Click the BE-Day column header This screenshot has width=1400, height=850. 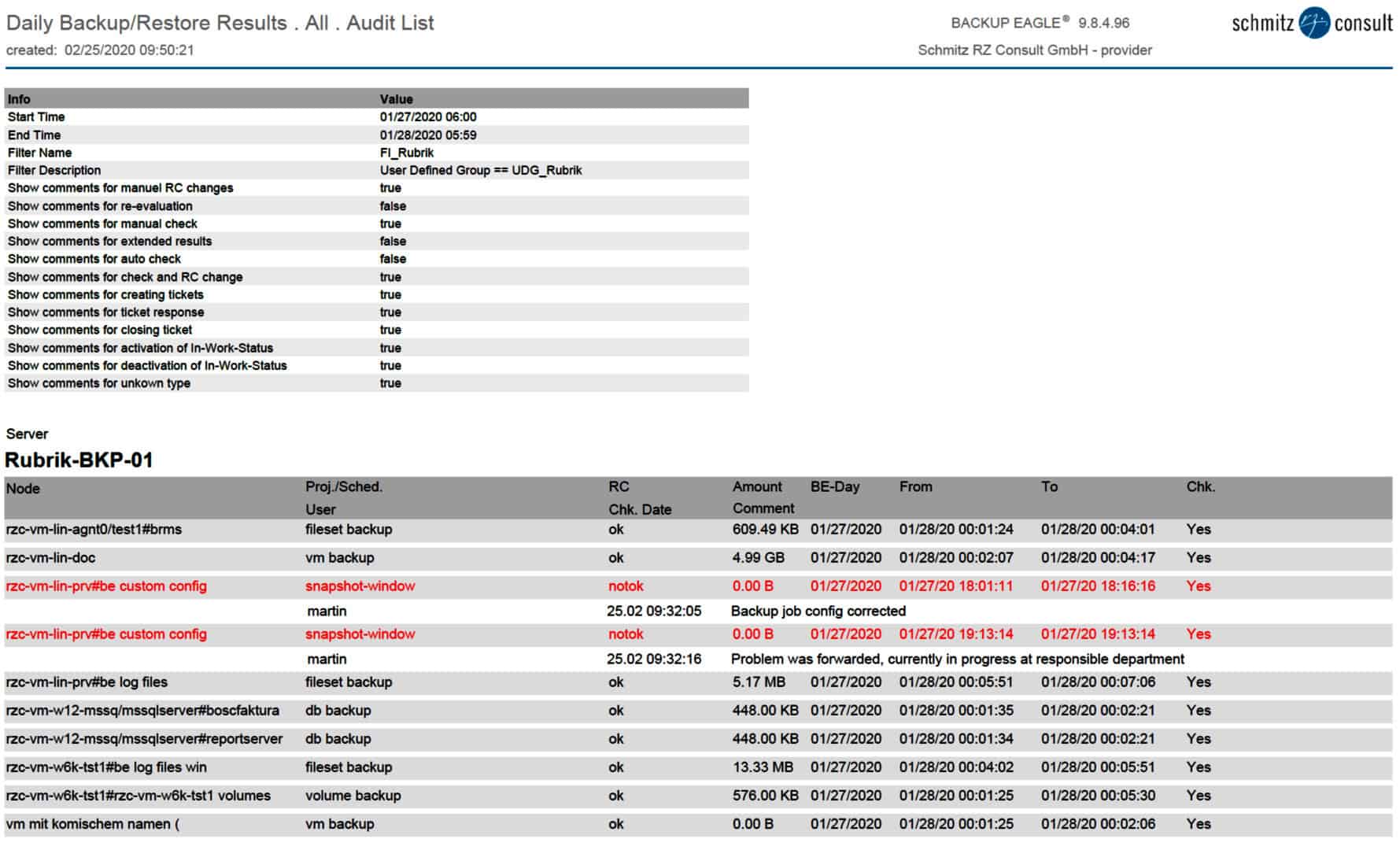pos(835,486)
